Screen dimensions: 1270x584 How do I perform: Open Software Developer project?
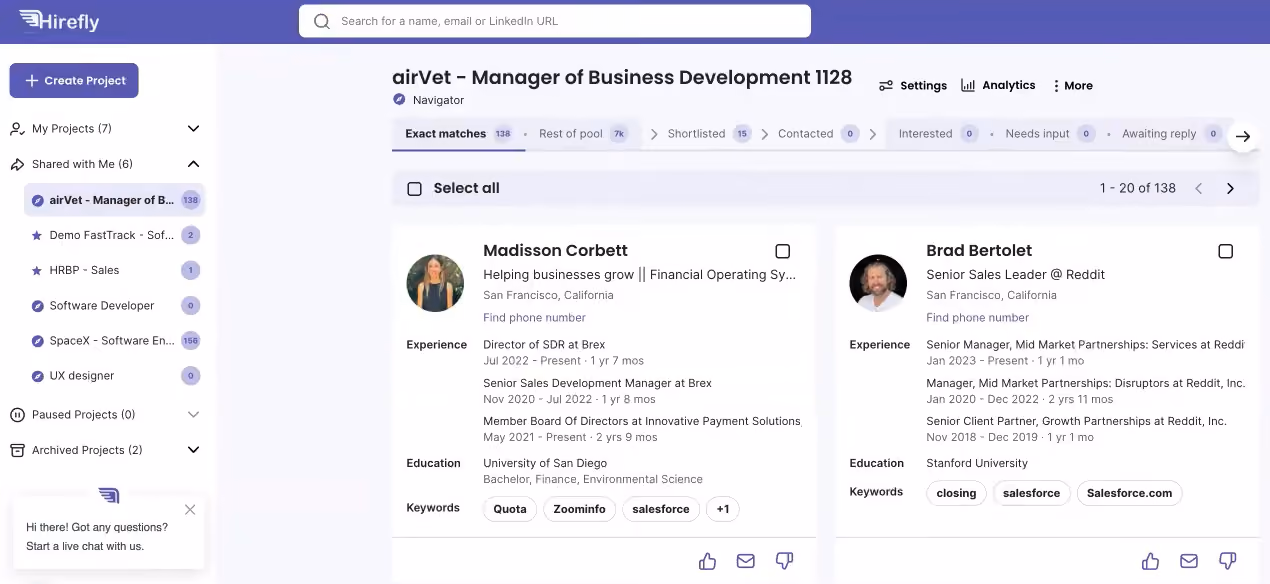(x=114, y=305)
